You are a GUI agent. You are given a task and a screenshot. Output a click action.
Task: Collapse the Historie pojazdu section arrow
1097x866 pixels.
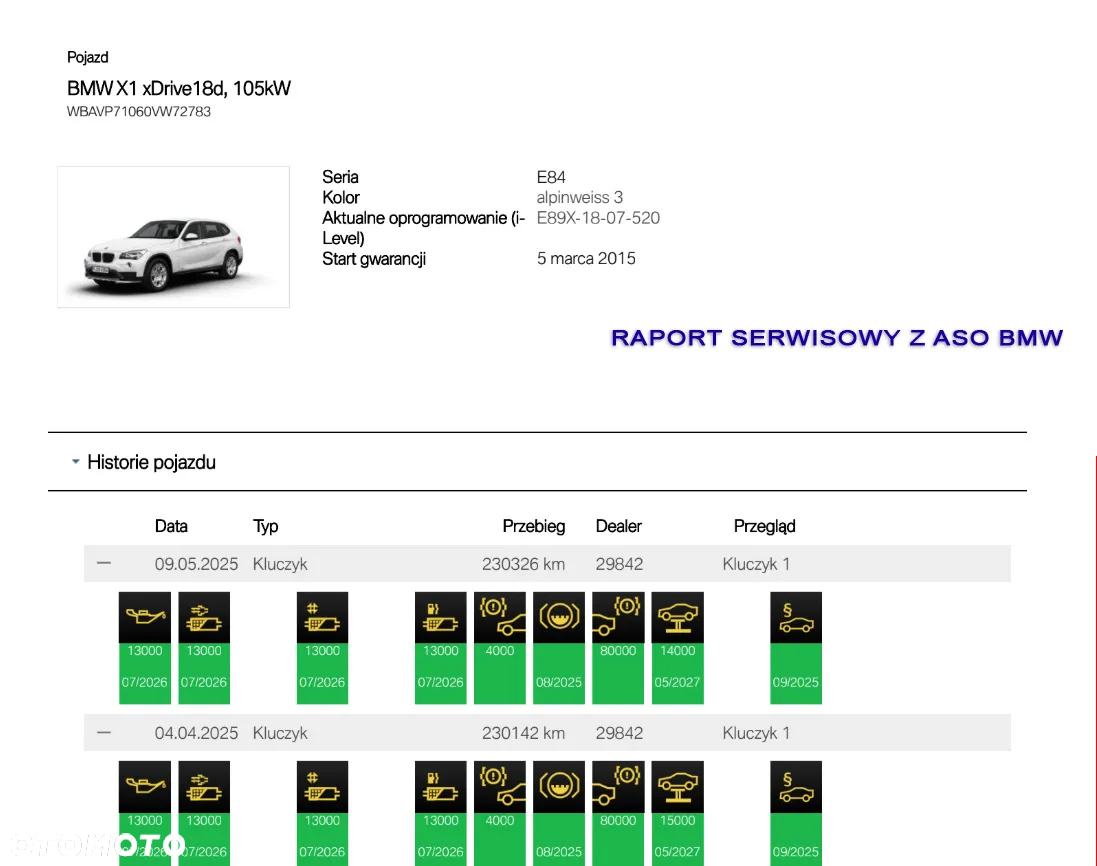tap(76, 462)
